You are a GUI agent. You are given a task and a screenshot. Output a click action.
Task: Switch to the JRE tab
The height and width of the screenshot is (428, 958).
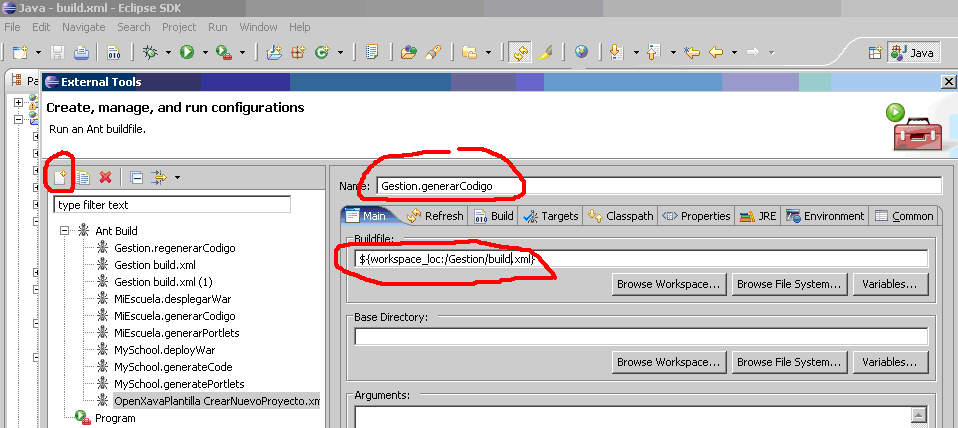point(758,216)
